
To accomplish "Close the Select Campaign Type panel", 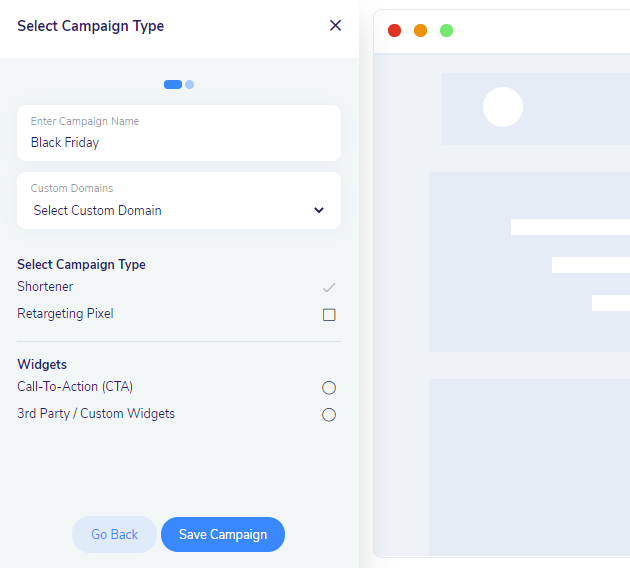I will 335,26.
